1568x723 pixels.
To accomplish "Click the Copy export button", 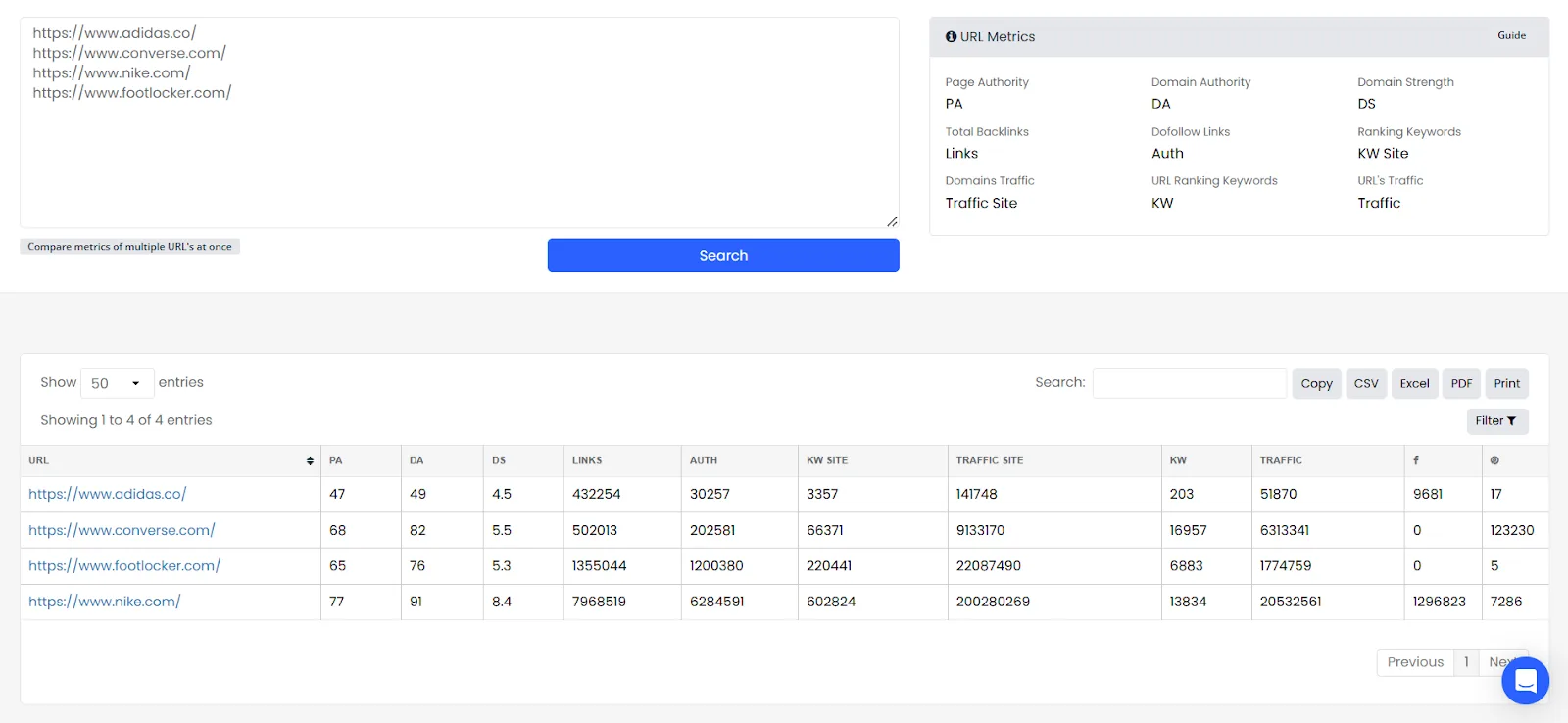I will click(x=1316, y=384).
